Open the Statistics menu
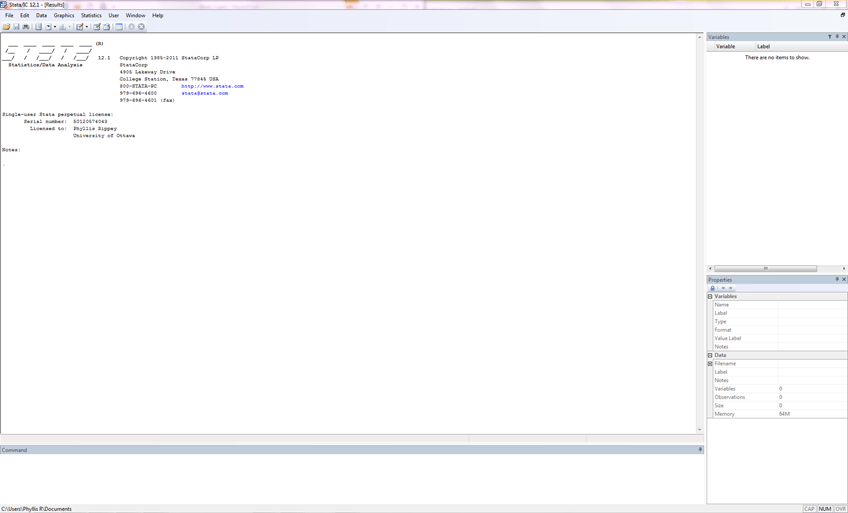 point(91,15)
